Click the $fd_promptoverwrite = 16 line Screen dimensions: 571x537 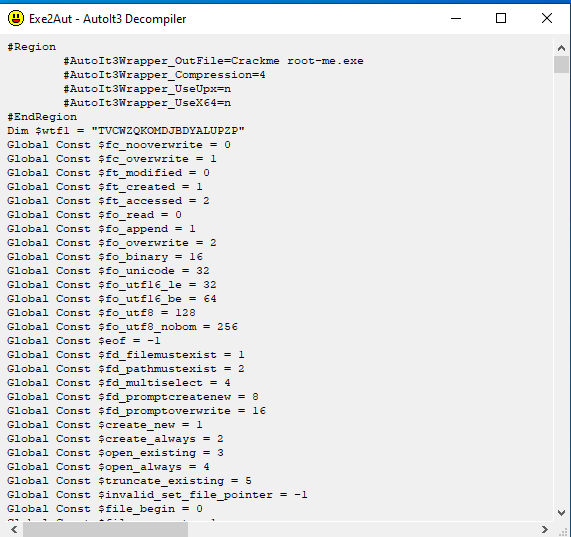point(136,411)
